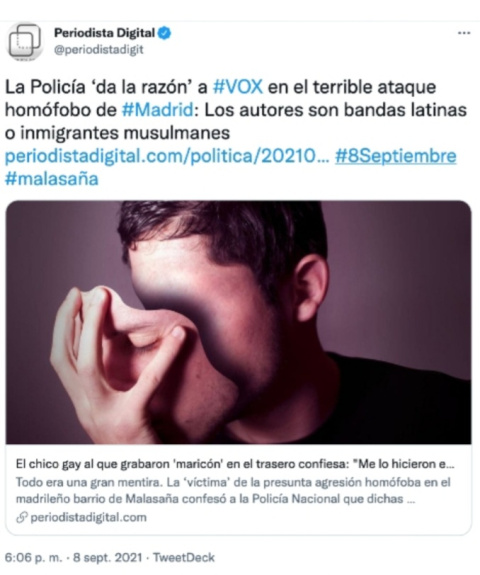The height and width of the screenshot is (575, 480).
Task: Click the link chain icon in card
Action: 22,518
